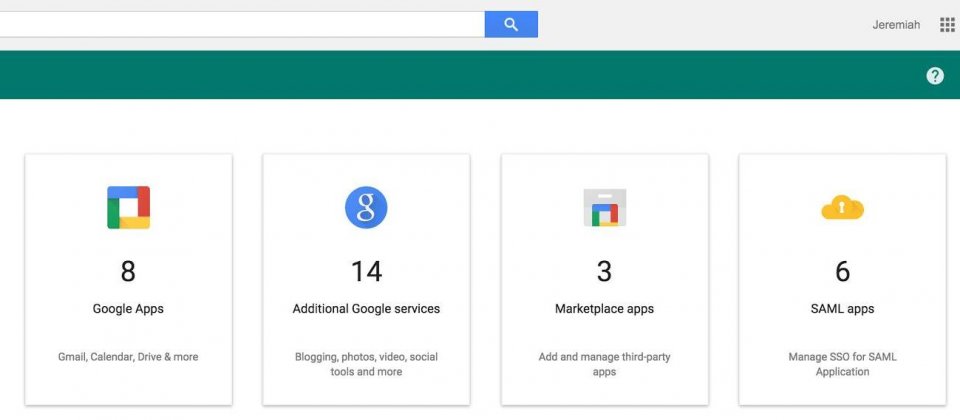Open the SAML apps title

[842, 309]
